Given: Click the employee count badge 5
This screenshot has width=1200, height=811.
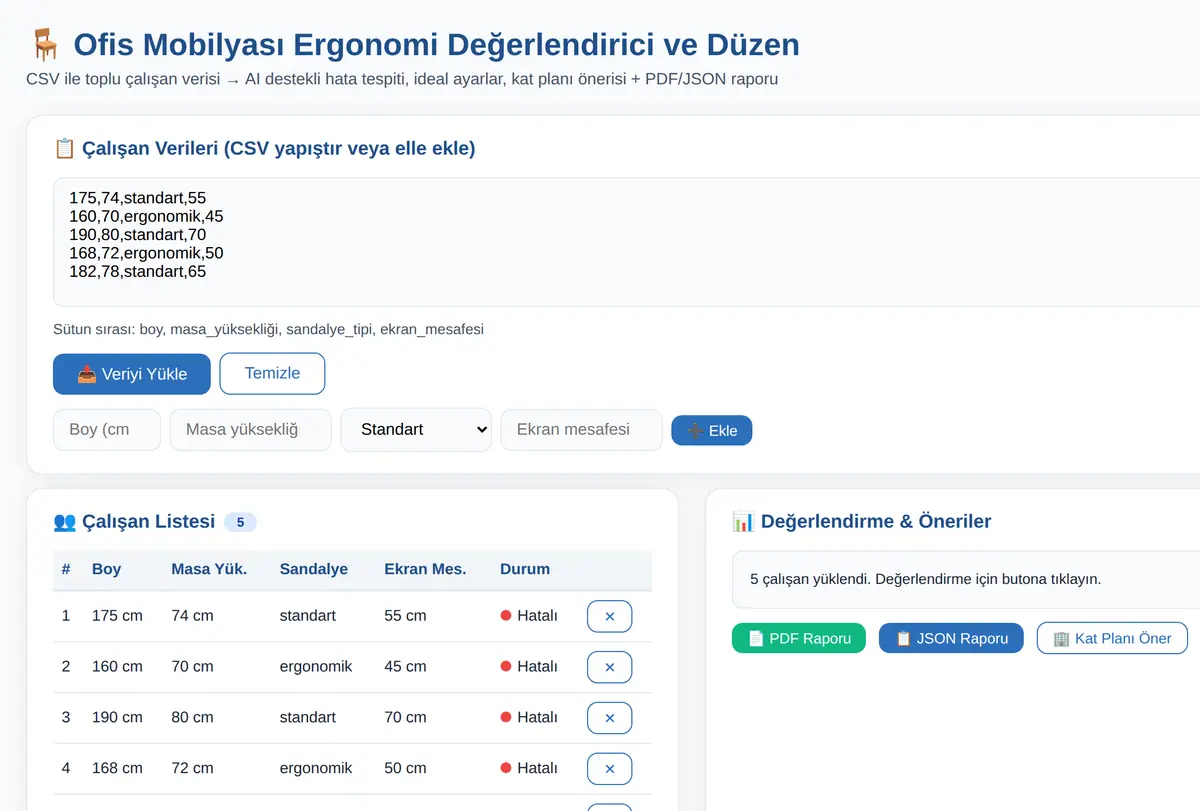Looking at the screenshot, I should (240, 522).
